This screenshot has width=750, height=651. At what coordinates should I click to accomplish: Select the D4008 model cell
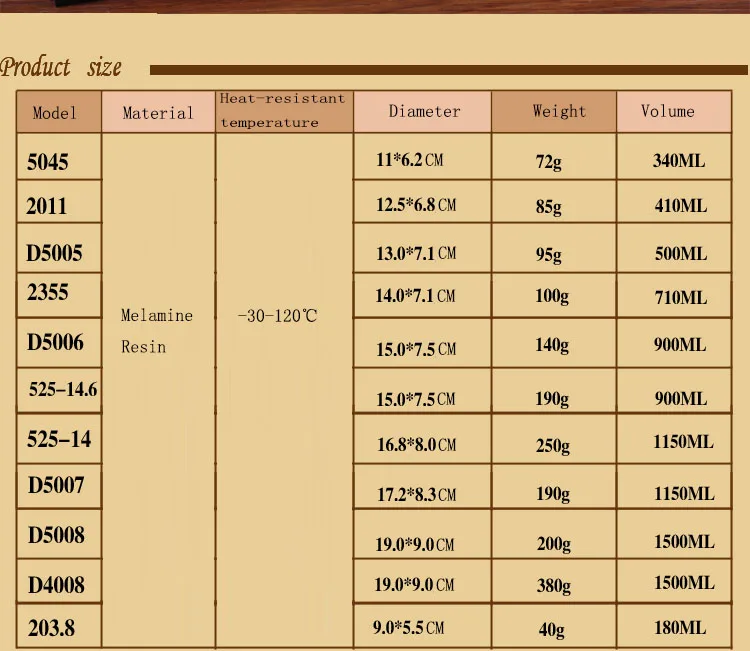point(59,581)
